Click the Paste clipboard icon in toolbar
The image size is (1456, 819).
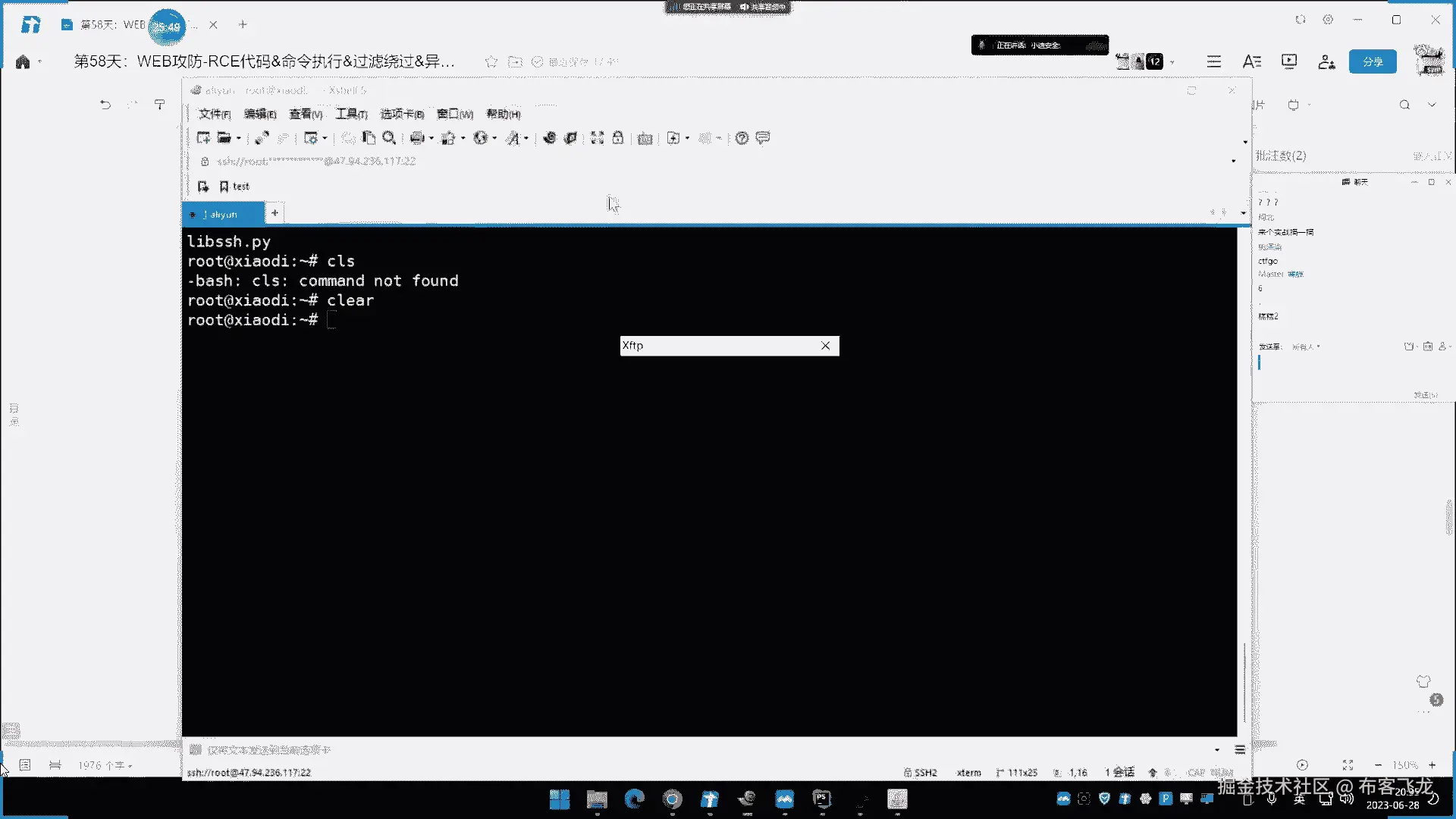coord(369,138)
